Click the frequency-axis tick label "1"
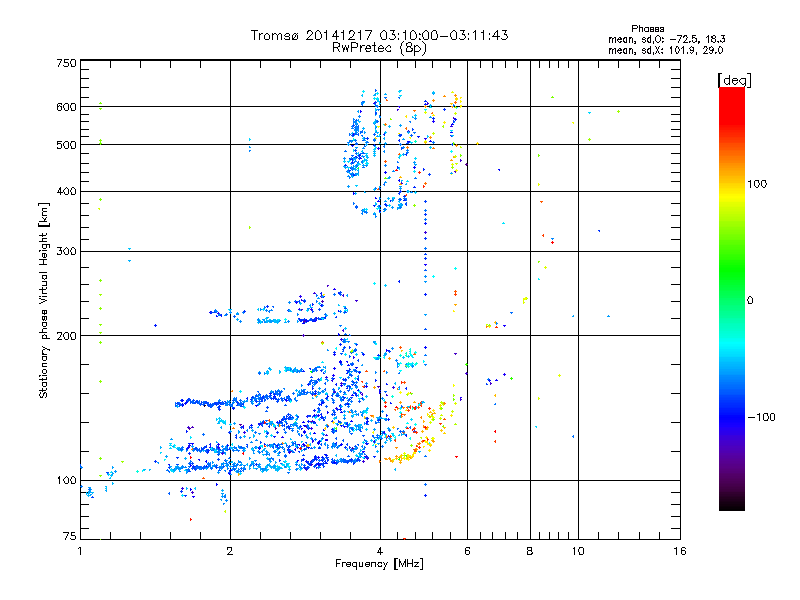Viewport: 800px width, 600px height. coord(80,551)
